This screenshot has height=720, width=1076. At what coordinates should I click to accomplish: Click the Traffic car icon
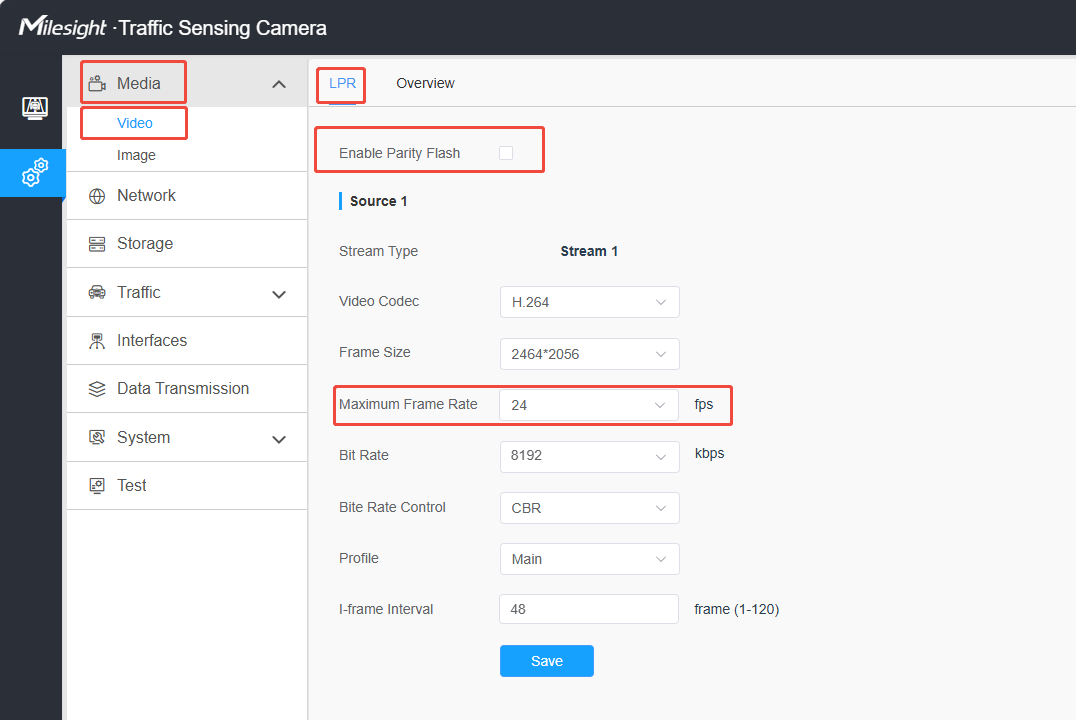pyautogui.click(x=97, y=292)
